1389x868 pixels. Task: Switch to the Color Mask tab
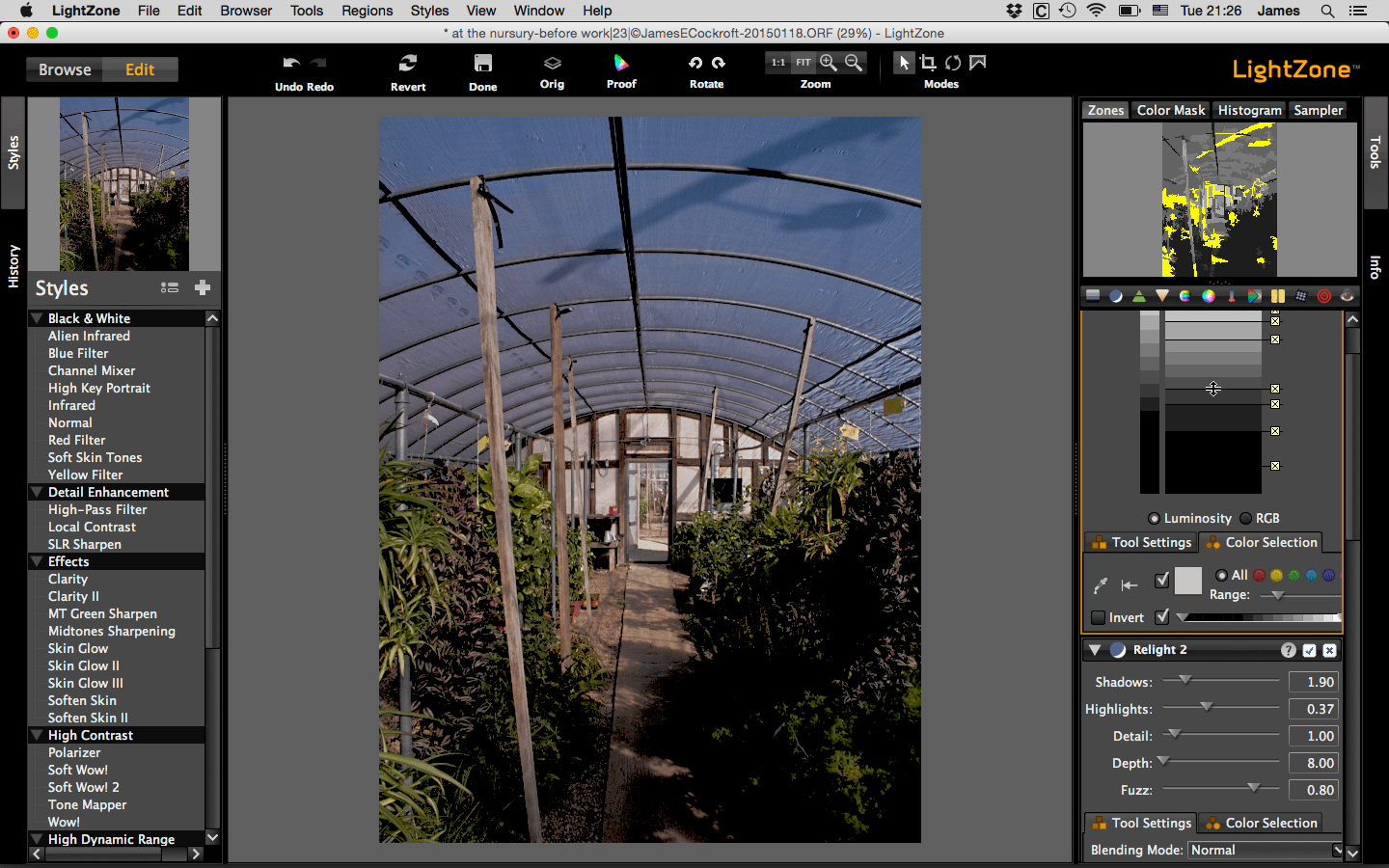click(1170, 109)
